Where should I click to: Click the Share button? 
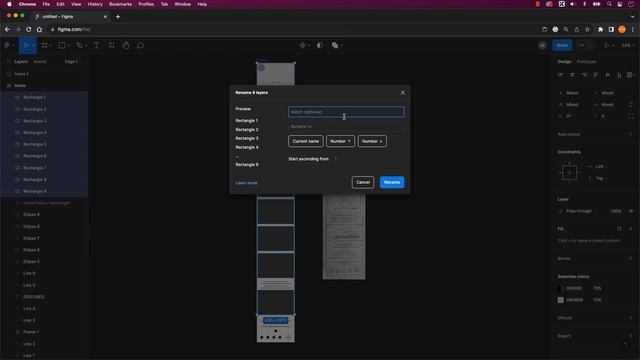coord(562,45)
